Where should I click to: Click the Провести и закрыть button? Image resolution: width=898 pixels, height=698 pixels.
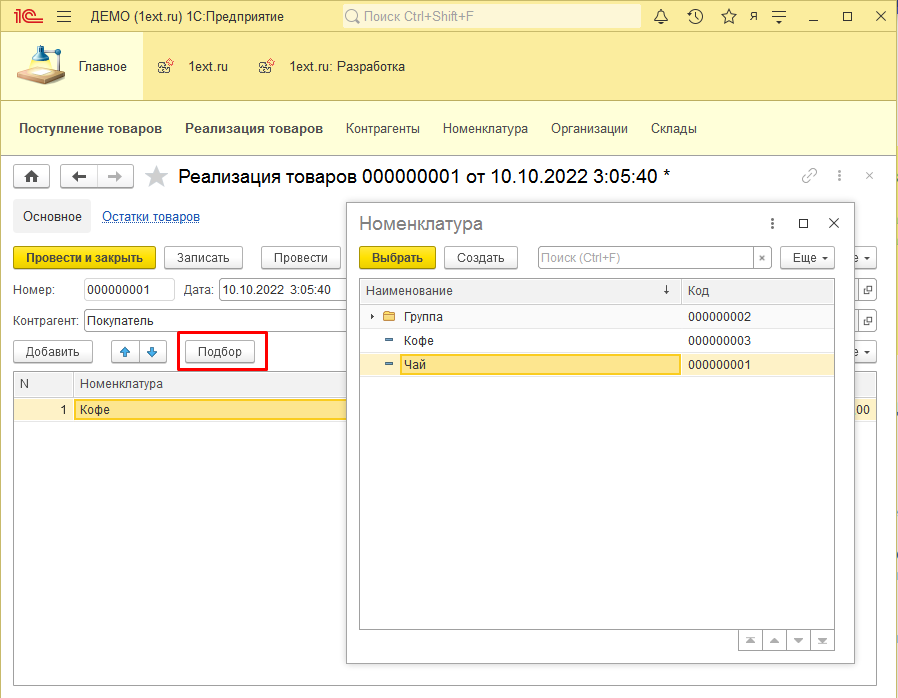[x=84, y=257]
